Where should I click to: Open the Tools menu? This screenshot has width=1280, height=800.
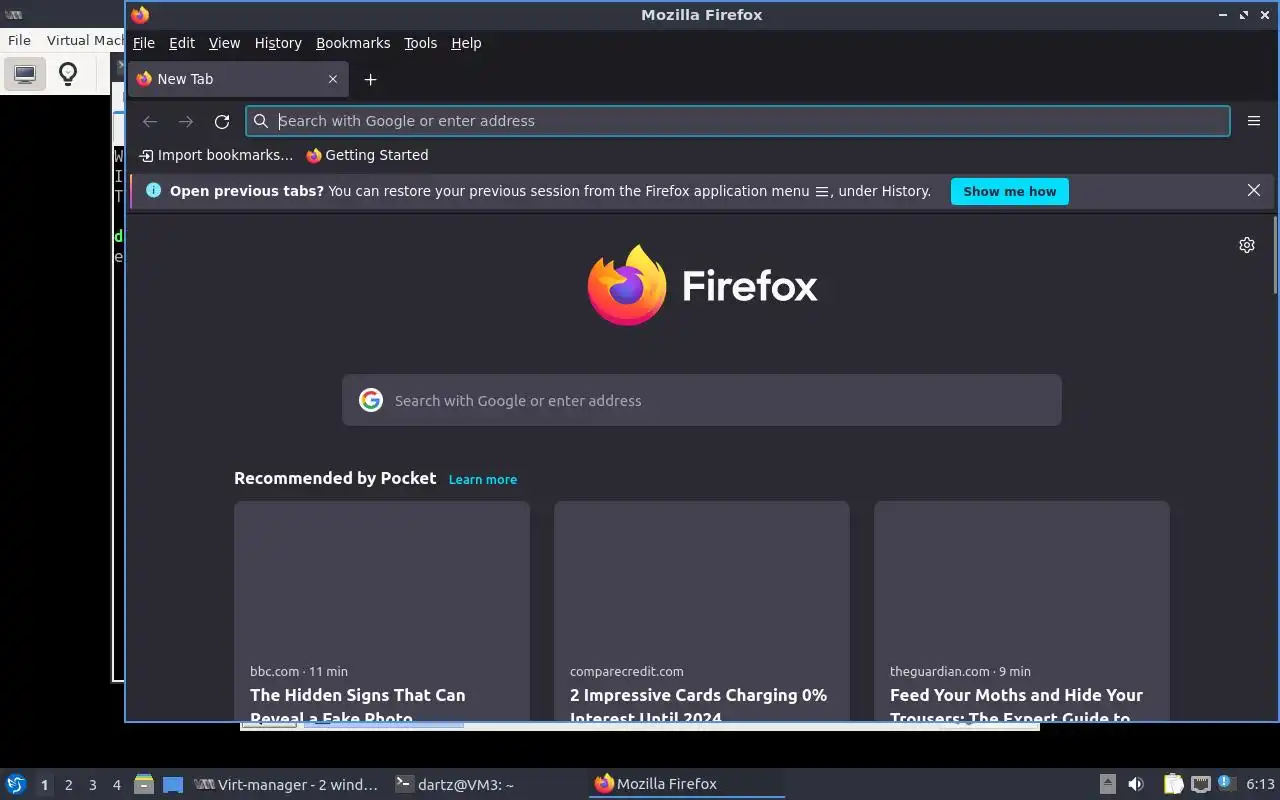coord(420,43)
